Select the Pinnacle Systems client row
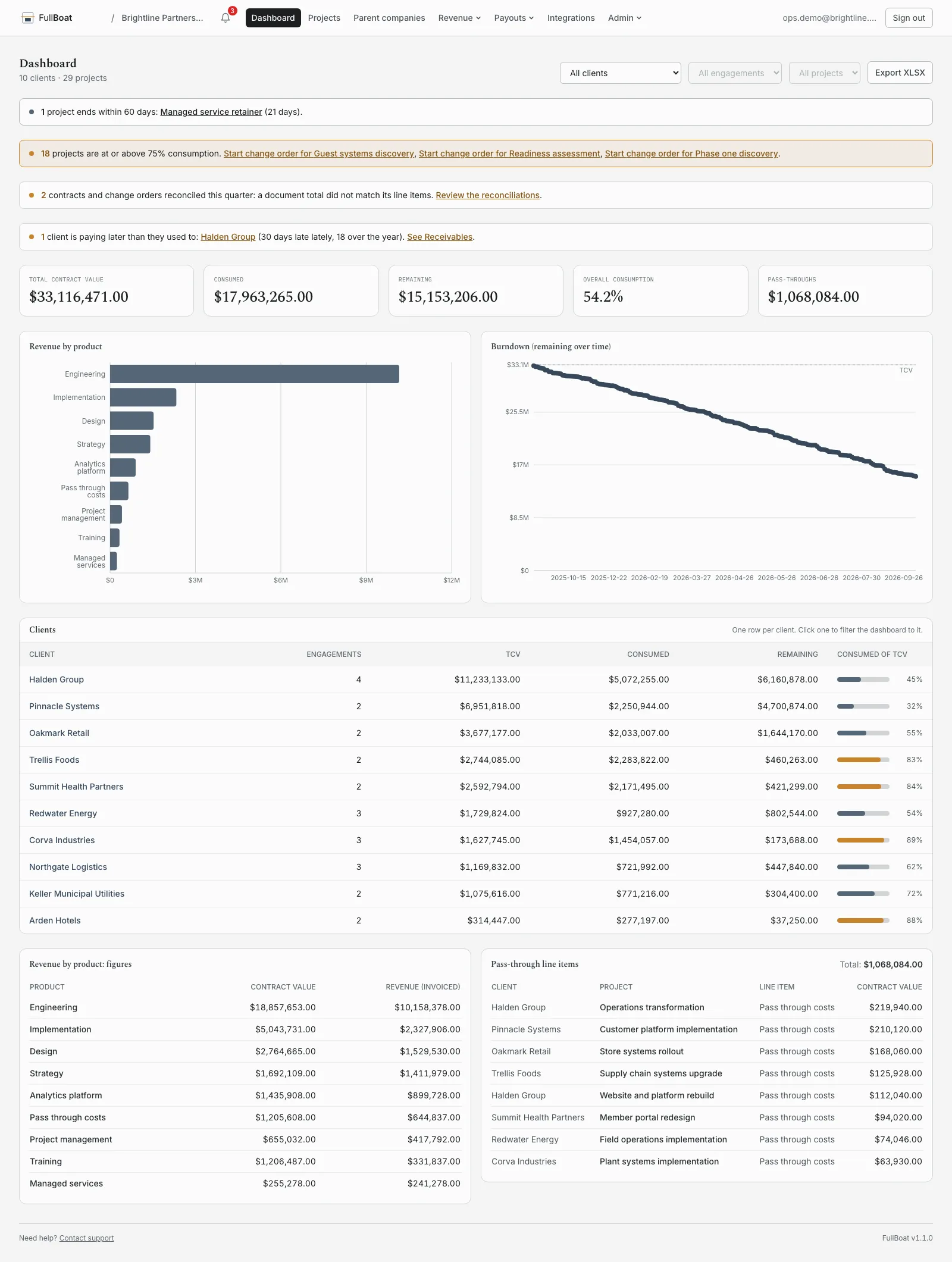Viewport: 952px width, 1262px height. click(x=476, y=706)
